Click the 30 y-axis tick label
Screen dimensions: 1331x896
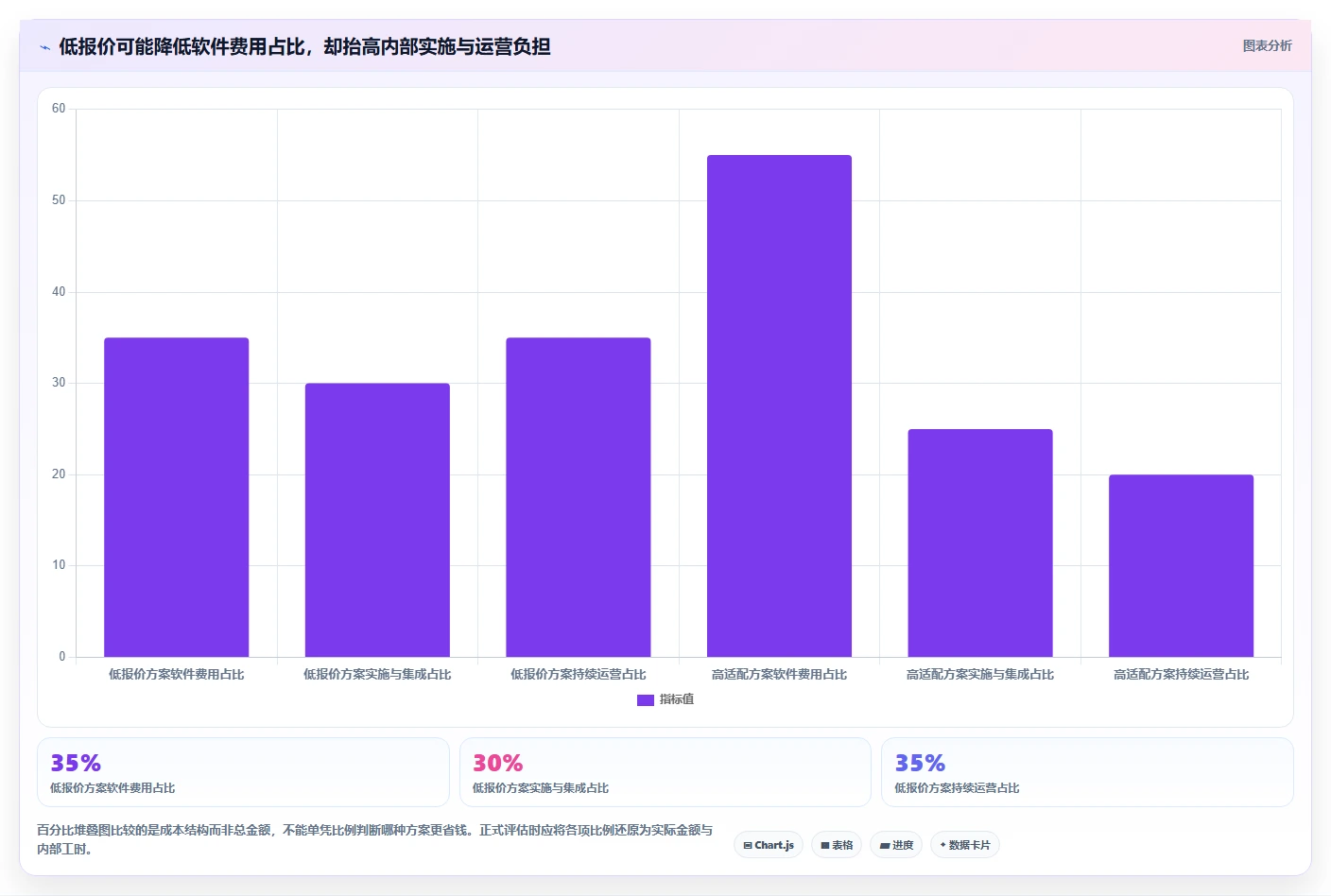(59, 383)
